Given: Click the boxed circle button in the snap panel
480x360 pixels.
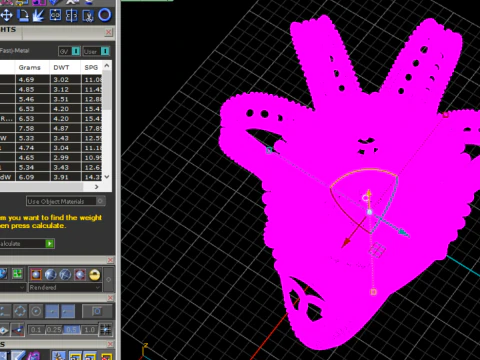Looking at the screenshot, I should click(97, 311).
